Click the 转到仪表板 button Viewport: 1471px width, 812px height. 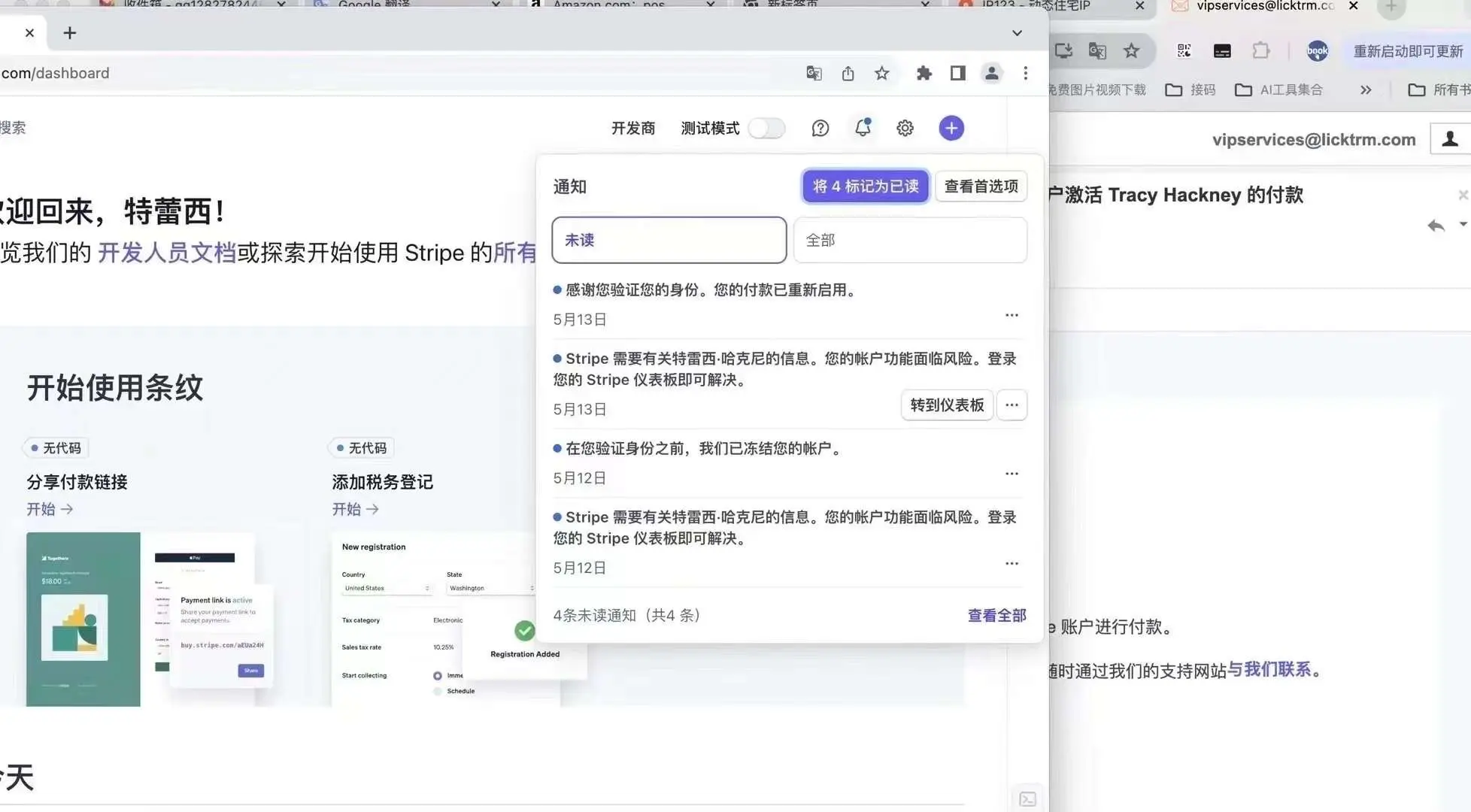pos(946,405)
